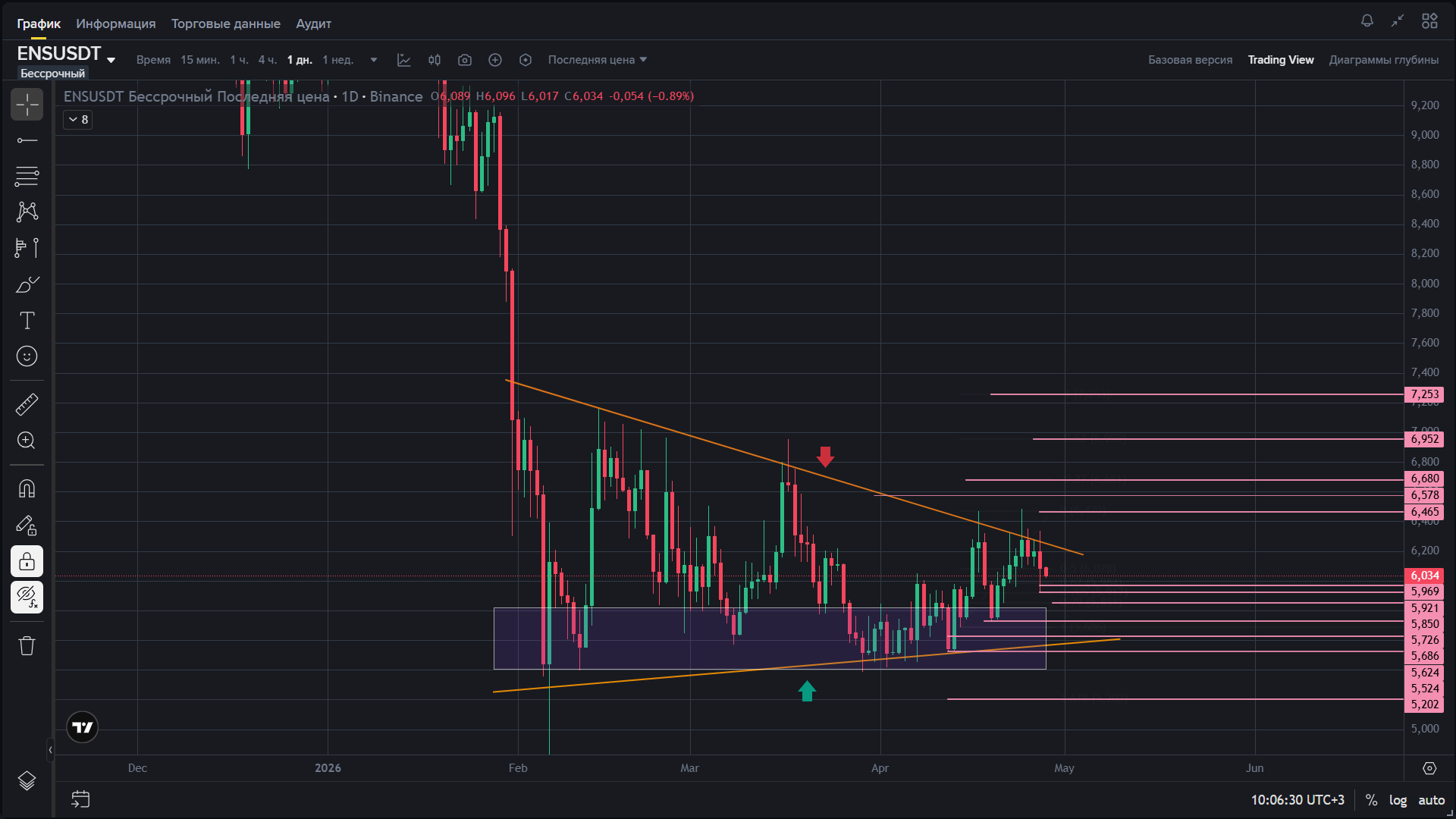Expand more timeframe intervals arrow

coord(374,60)
